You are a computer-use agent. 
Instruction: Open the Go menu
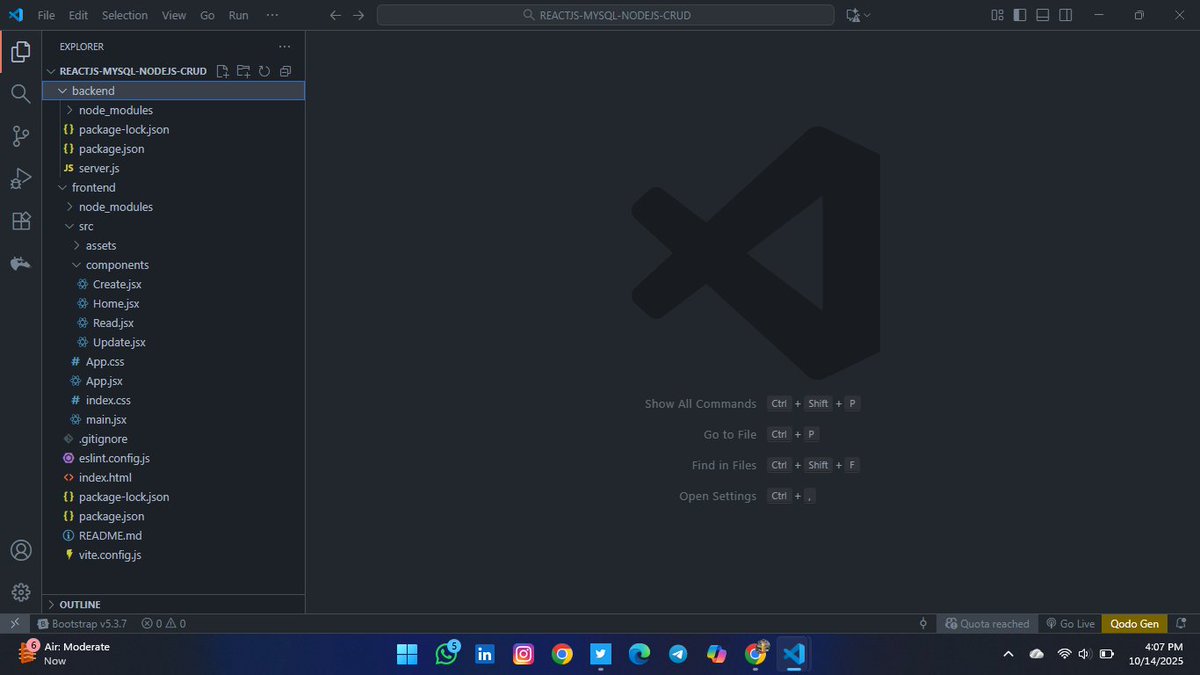(x=207, y=15)
